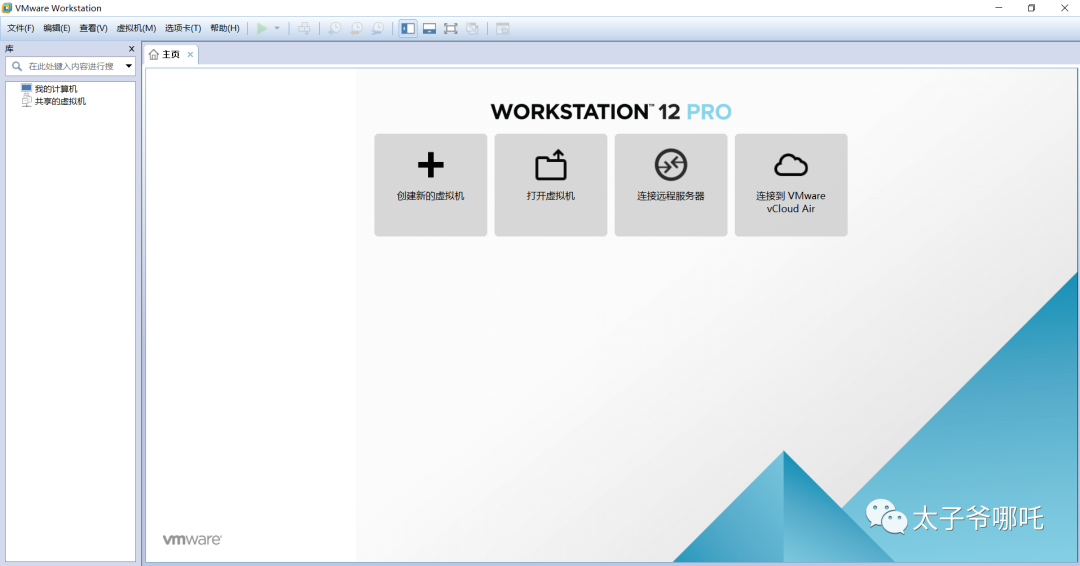Click the green power on play icon
Viewport: 1080px width, 566px height.
262,28
